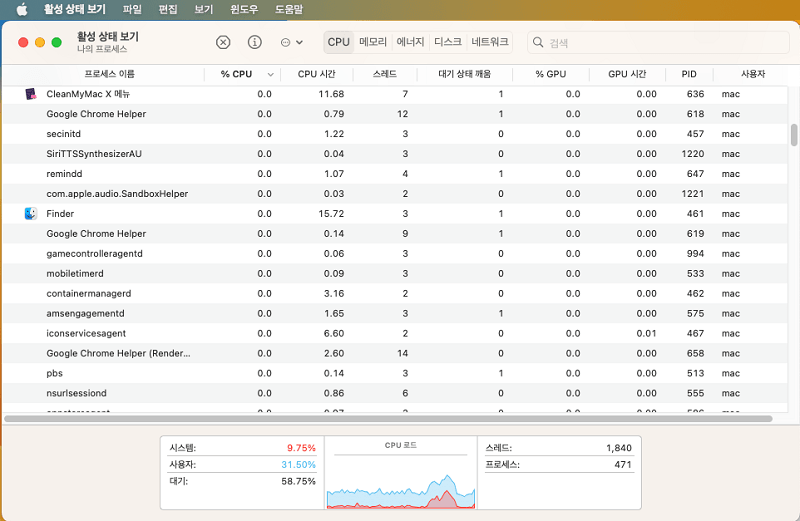800x521 pixels.
Task: Sort by % GPU column
Action: pyautogui.click(x=551, y=74)
